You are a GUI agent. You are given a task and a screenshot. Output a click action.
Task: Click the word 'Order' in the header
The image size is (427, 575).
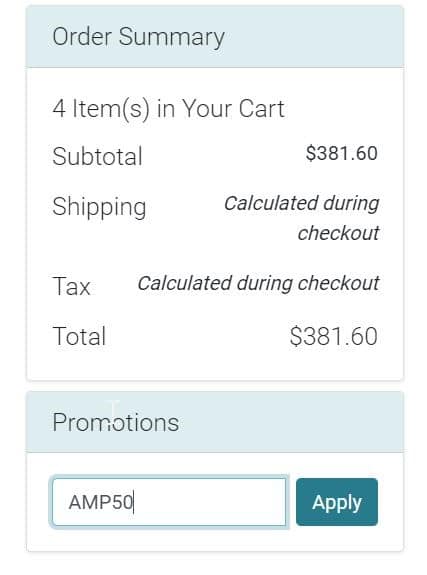[82, 37]
